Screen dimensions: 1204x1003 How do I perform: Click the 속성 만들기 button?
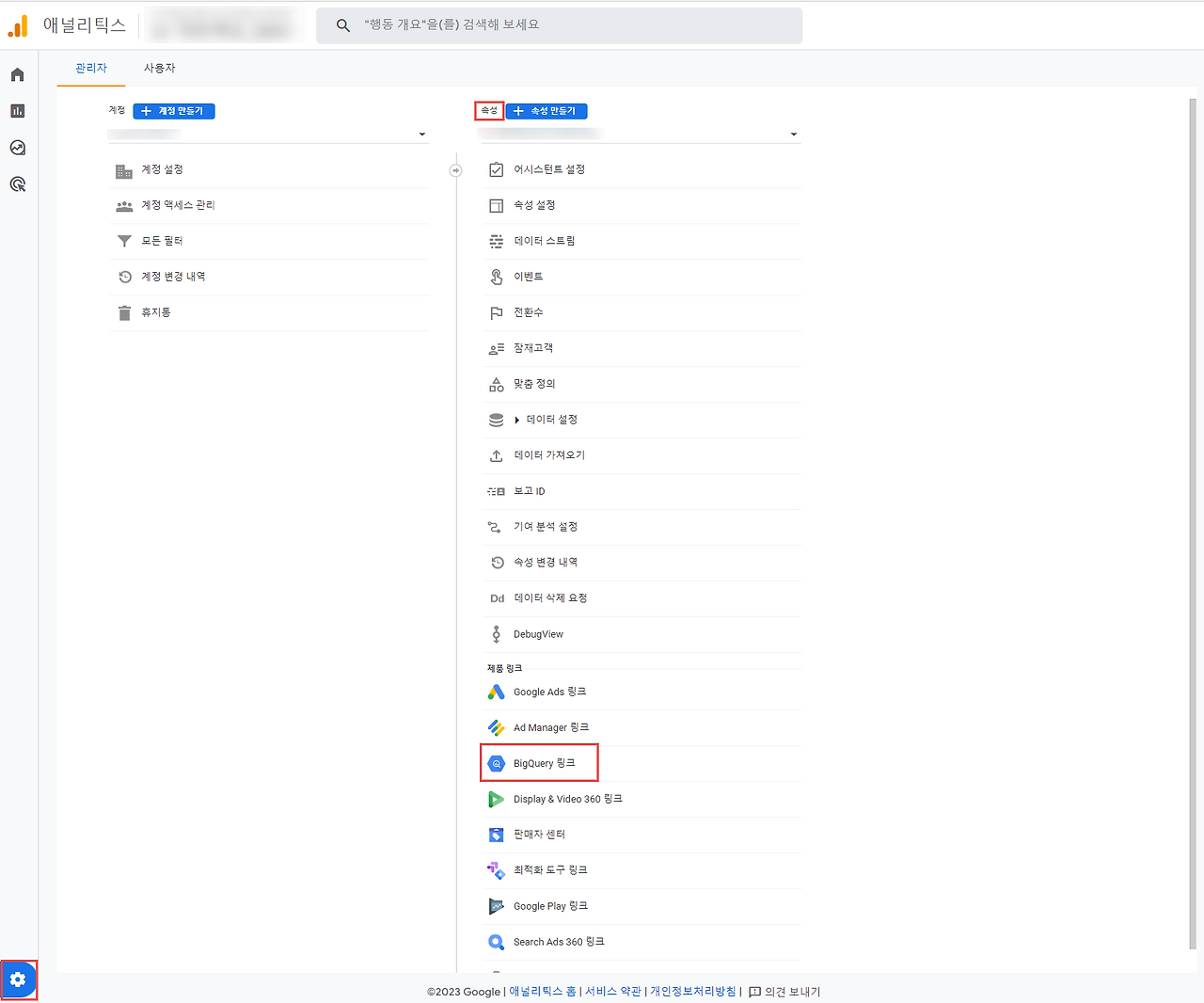tap(547, 111)
